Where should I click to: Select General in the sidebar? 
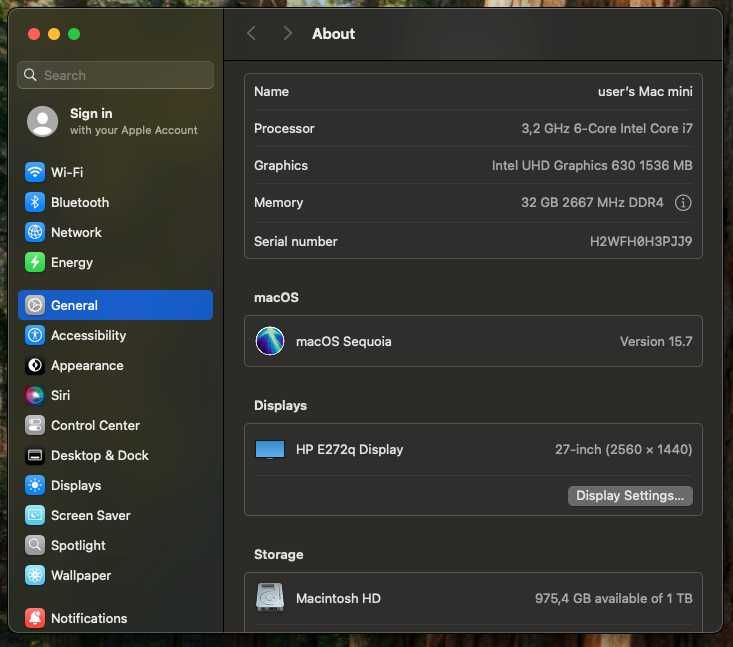click(116, 305)
